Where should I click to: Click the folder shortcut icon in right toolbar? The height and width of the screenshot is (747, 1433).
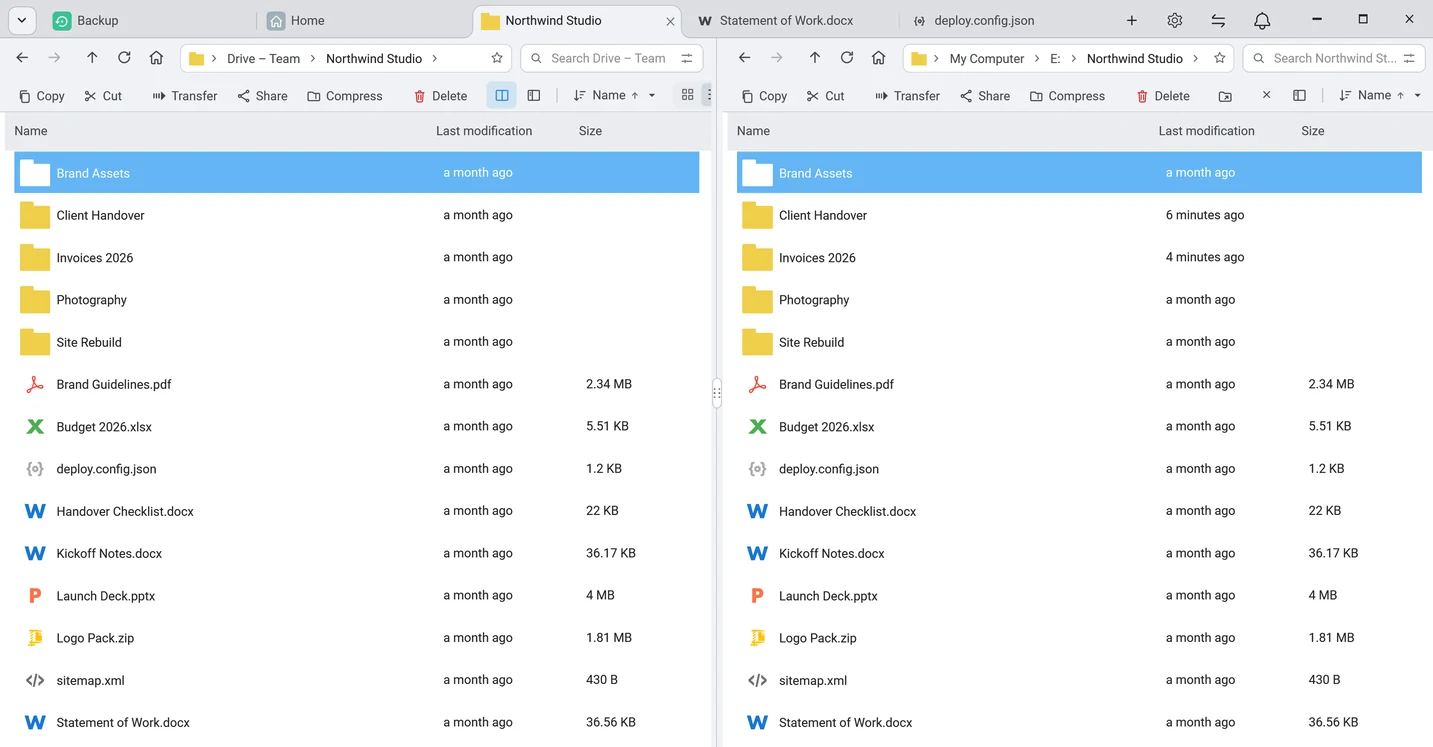(x=1225, y=96)
